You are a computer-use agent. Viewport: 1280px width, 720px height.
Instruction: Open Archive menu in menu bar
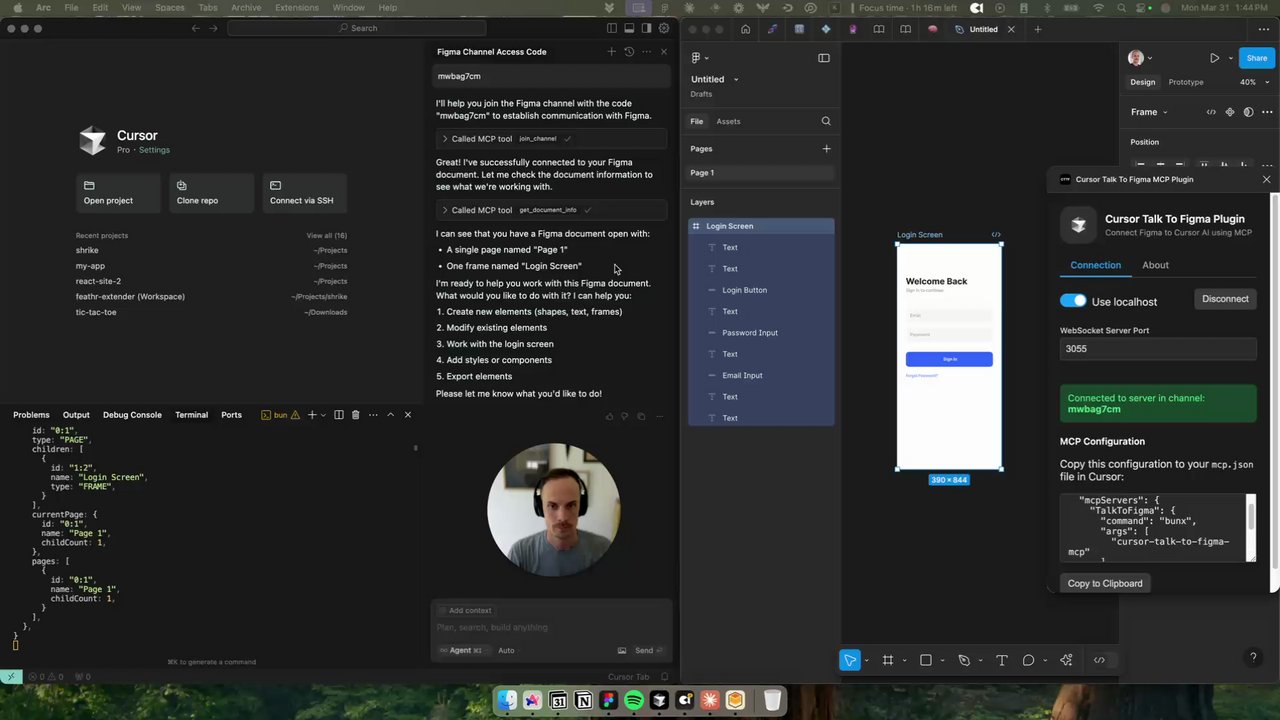[246, 7]
